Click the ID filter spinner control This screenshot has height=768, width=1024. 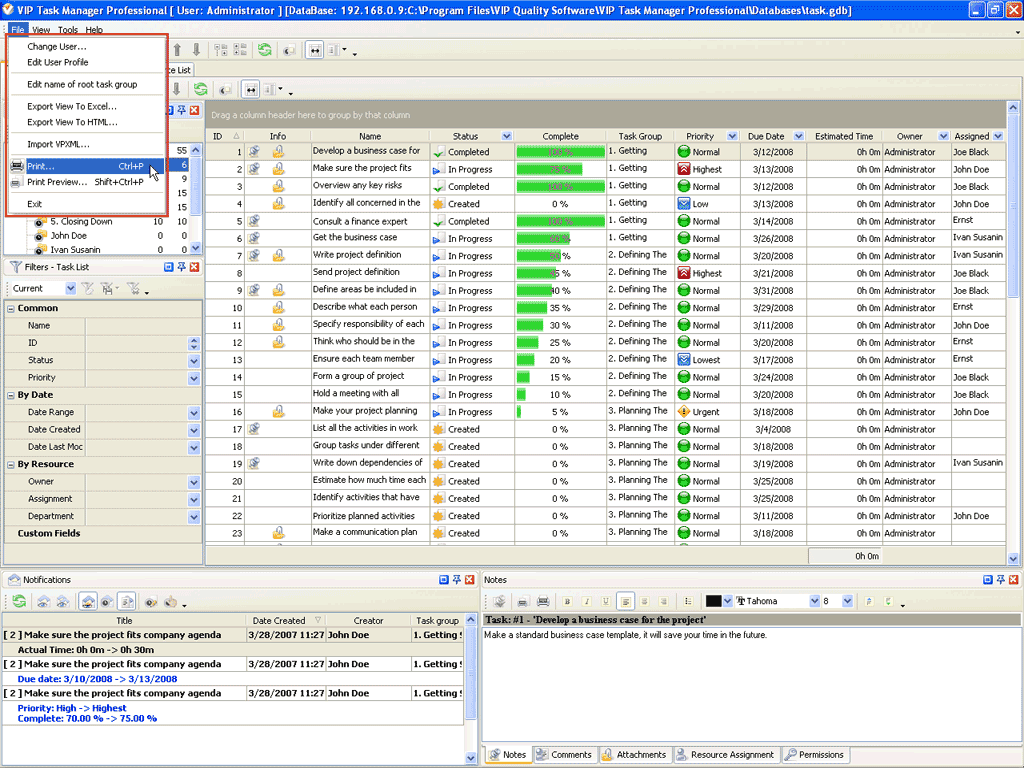tap(194, 344)
